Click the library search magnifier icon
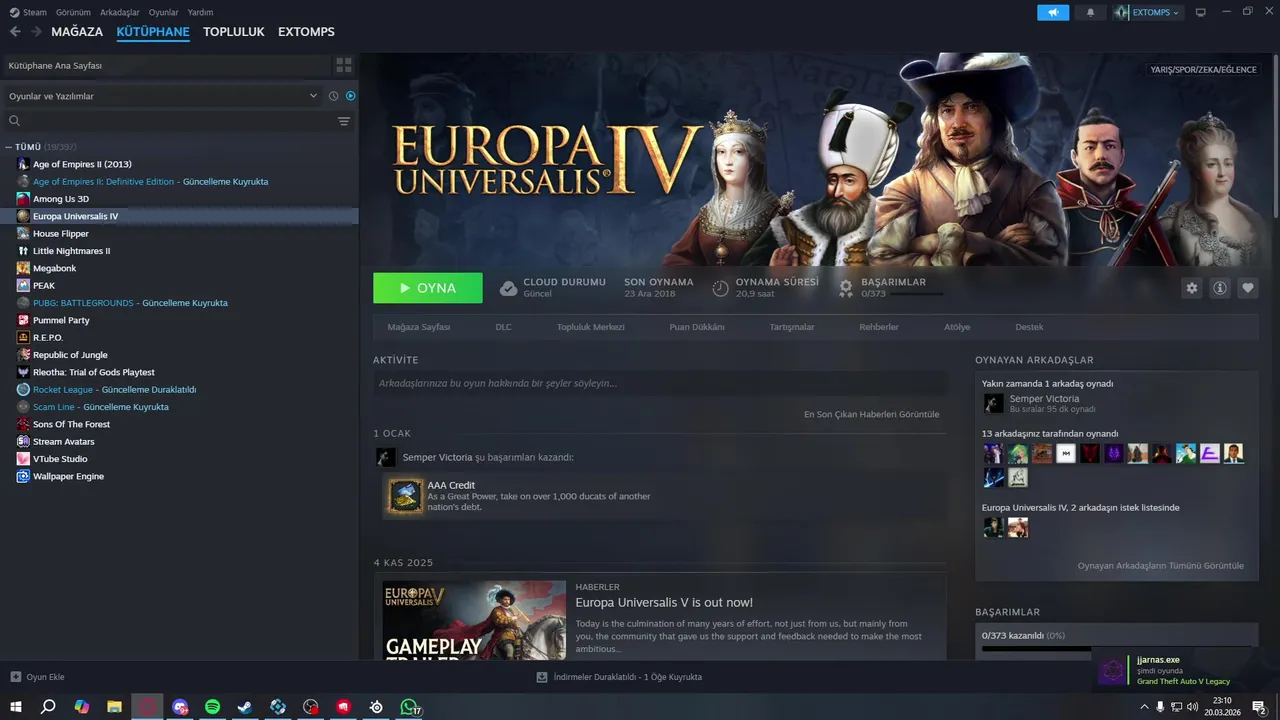The image size is (1280, 720). pyautogui.click(x=14, y=121)
